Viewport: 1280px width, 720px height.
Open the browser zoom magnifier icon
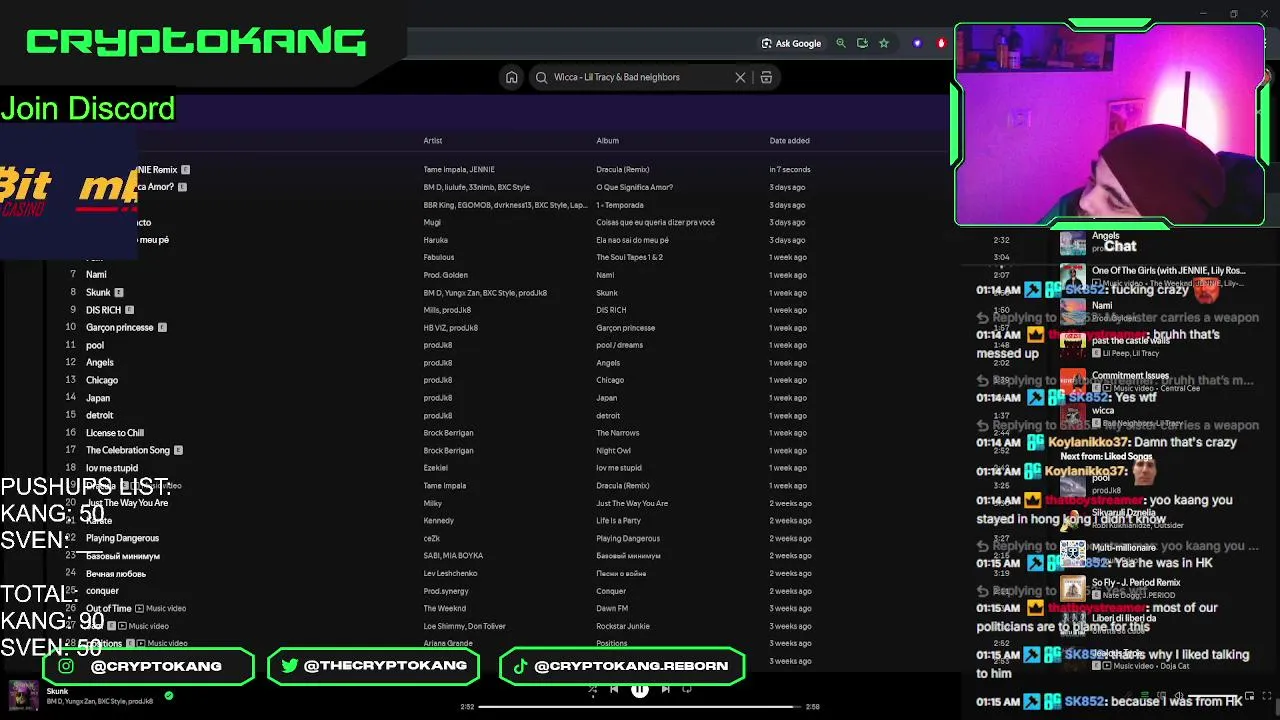point(841,43)
